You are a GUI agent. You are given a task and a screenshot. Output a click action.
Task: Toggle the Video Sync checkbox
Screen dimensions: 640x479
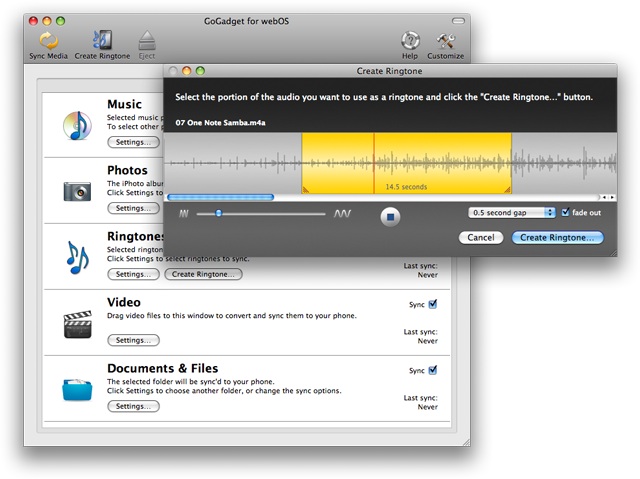[x=433, y=304]
